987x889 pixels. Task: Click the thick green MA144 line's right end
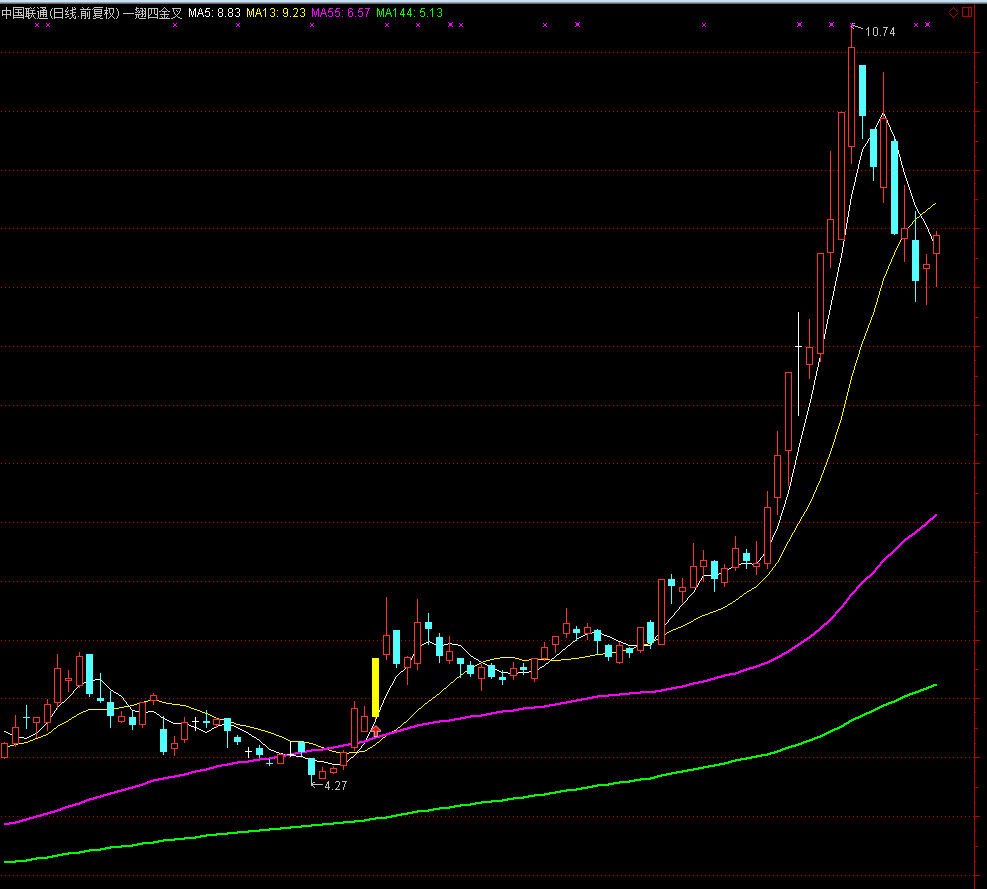point(935,686)
